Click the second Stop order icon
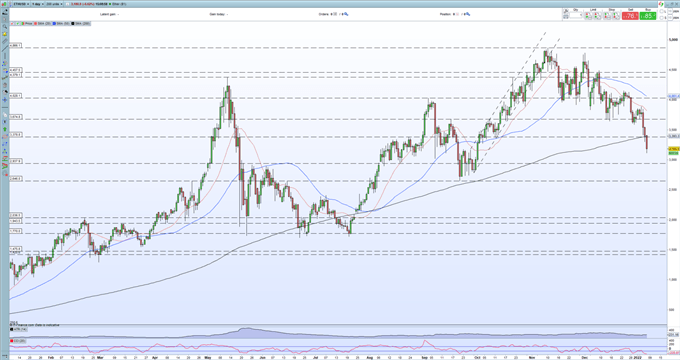 pyautogui.click(x=617, y=16)
